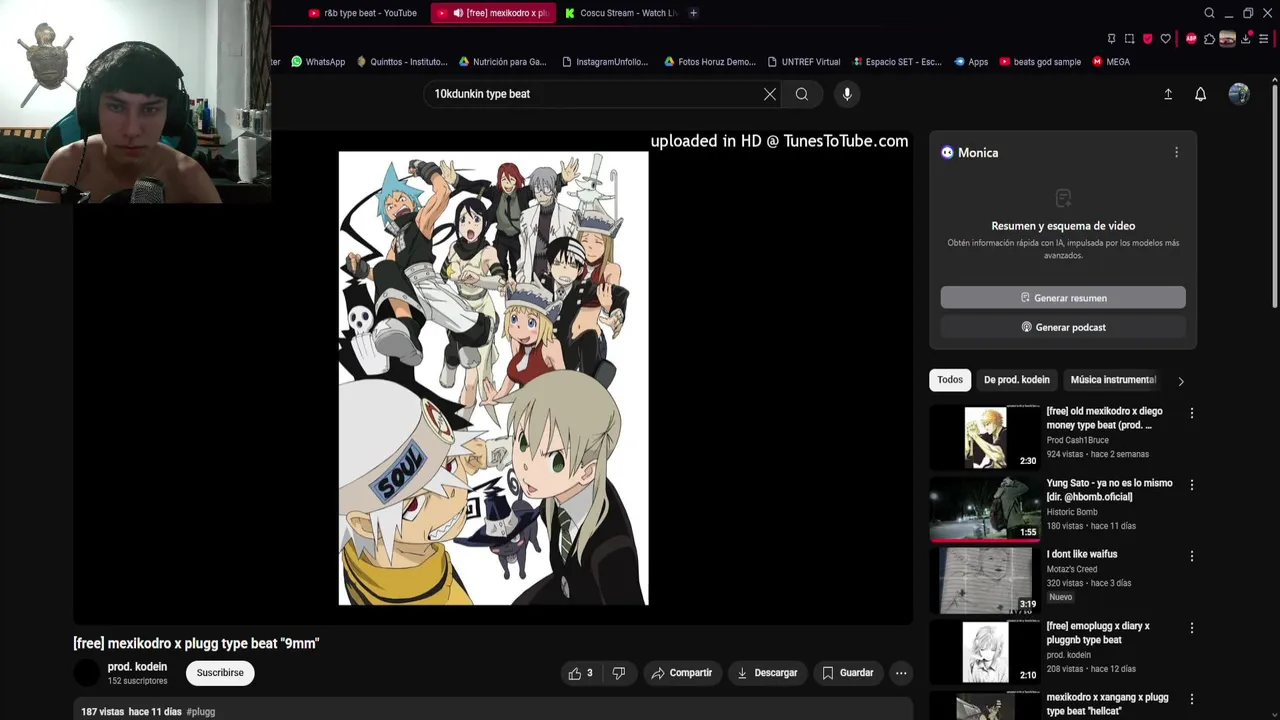Open the YouTube upload/create icon

click(1168, 94)
